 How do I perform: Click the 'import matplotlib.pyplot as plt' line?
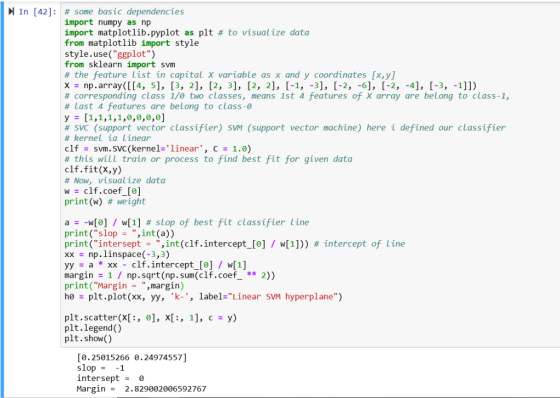(x=187, y=33)
